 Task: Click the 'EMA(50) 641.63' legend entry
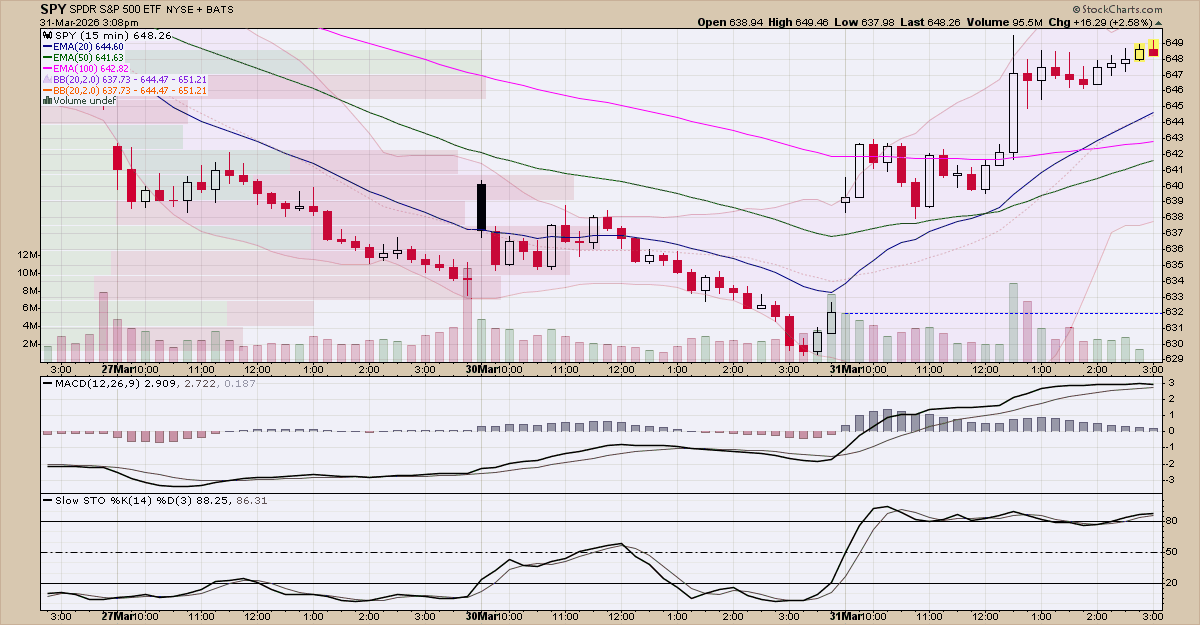(89, 57)
